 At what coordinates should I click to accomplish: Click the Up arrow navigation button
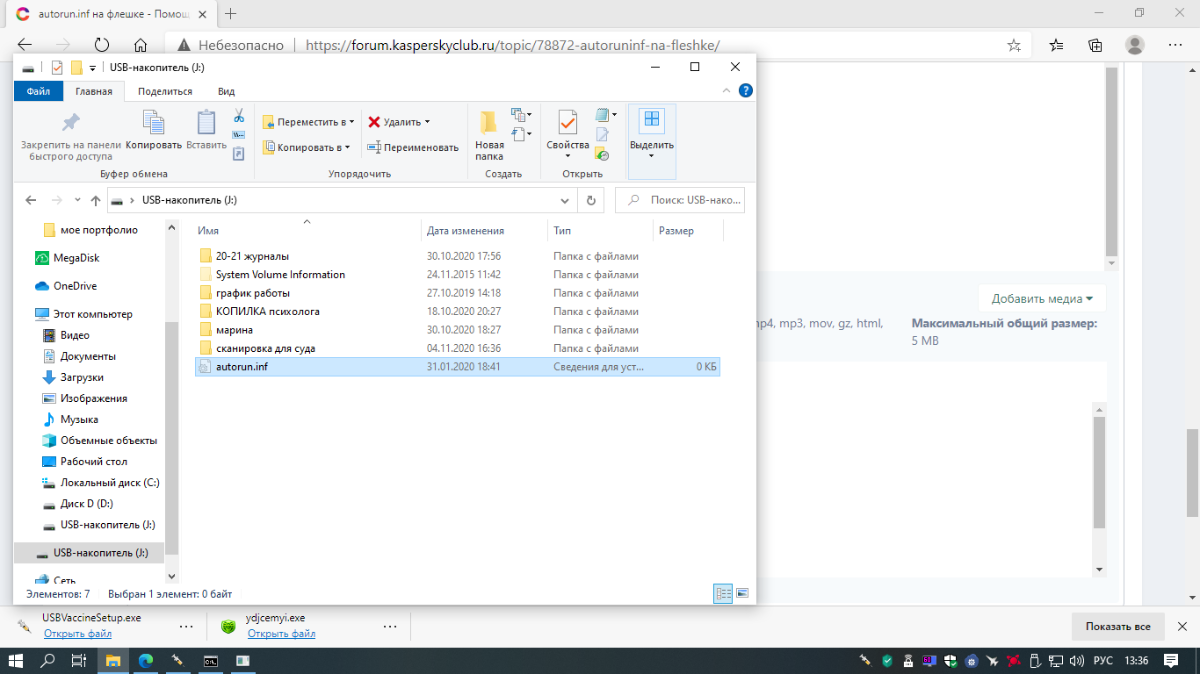point(96,200)
